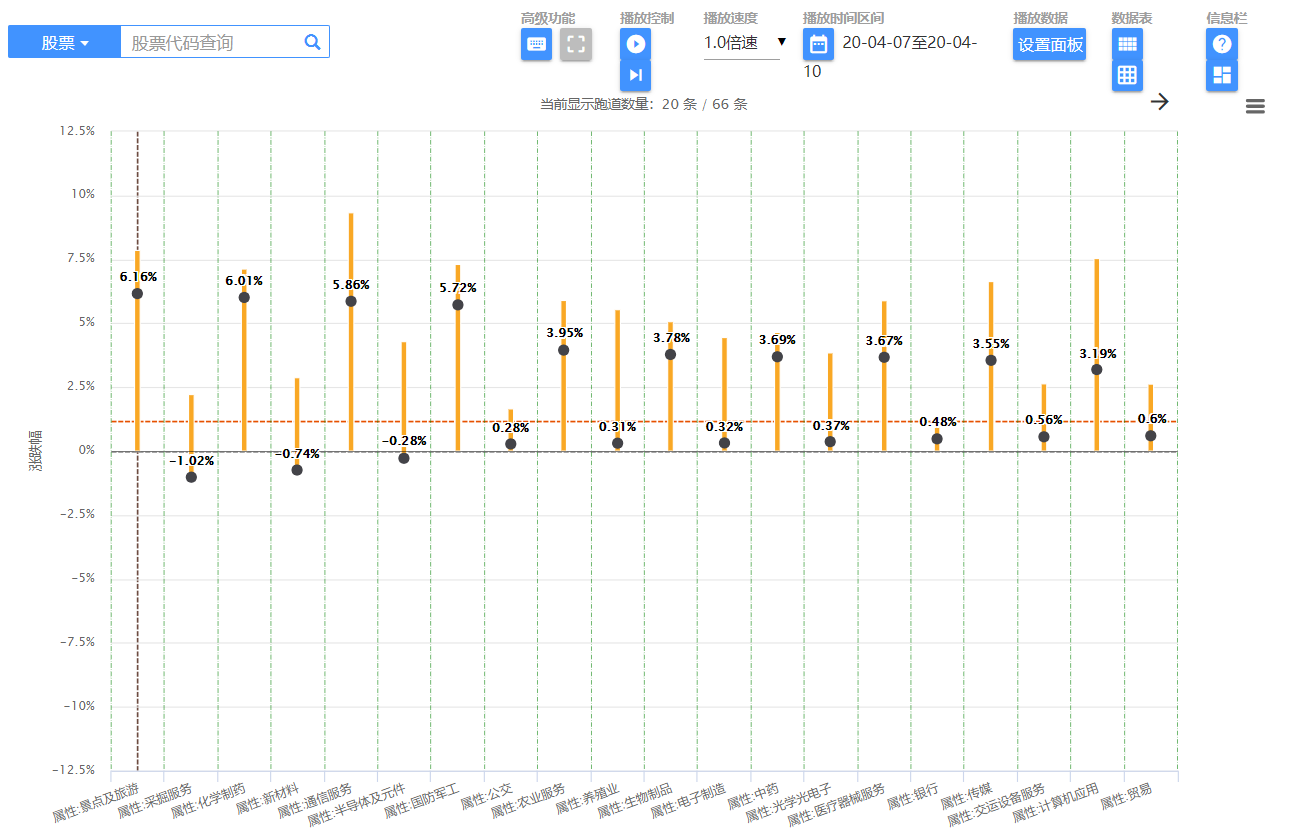Screen dimensions: 1296x832
Task: Click the skip-to-next playback icon
Action: coord(635,76)
